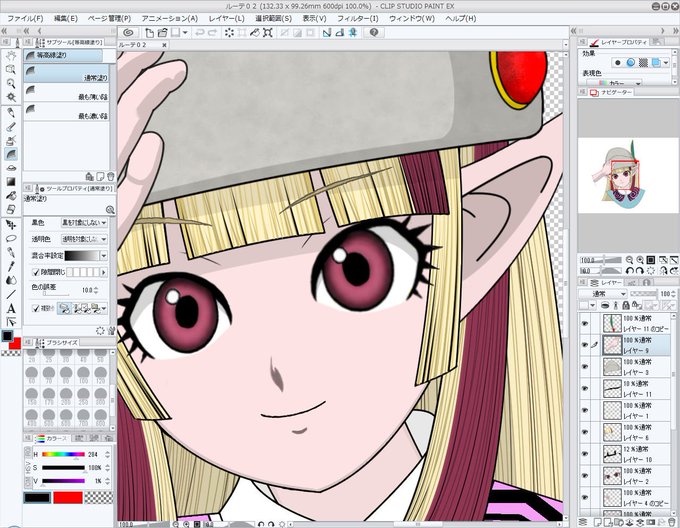The image size is (680, 528).
Task: Open help question mark icon
Action: pyautogui.click(x=374, y=33)
